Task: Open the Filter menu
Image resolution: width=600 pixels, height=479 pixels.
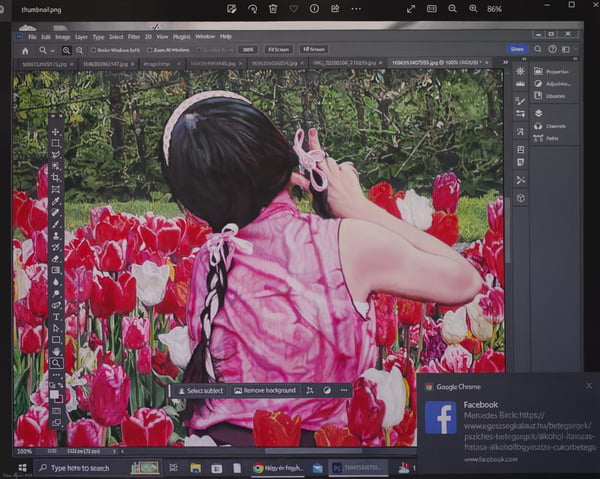Action: [134, 37]
